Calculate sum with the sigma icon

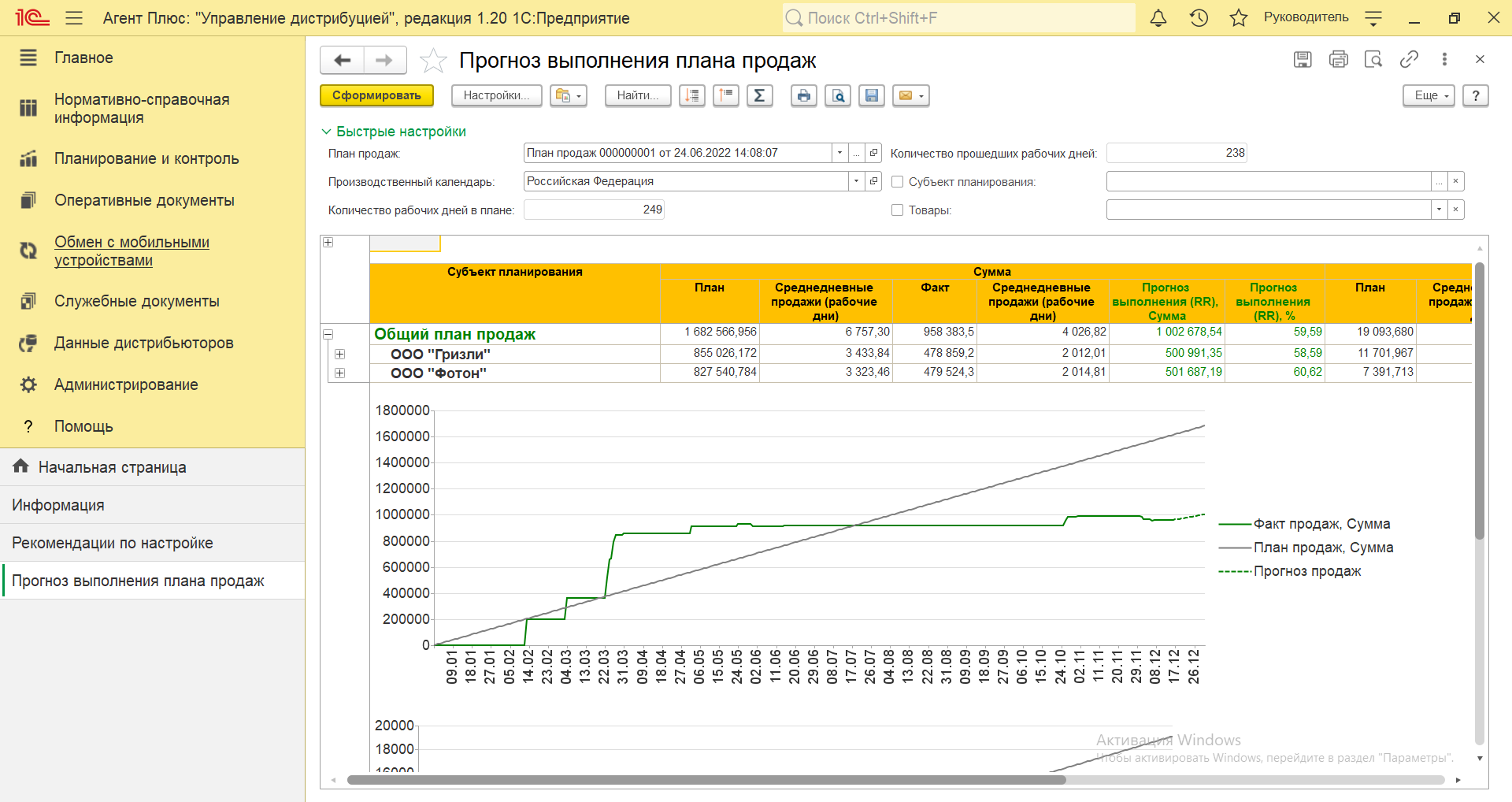[760, 95]
